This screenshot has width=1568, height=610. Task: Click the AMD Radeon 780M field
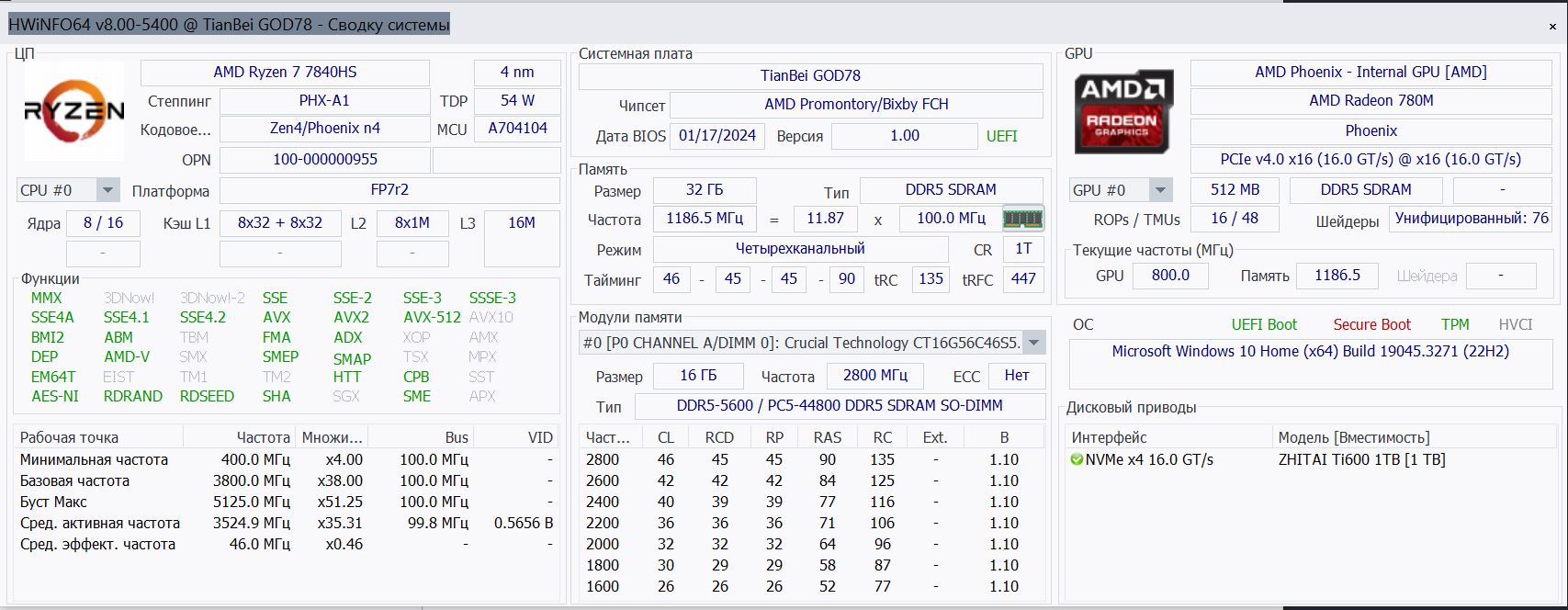pos(1371,101)
